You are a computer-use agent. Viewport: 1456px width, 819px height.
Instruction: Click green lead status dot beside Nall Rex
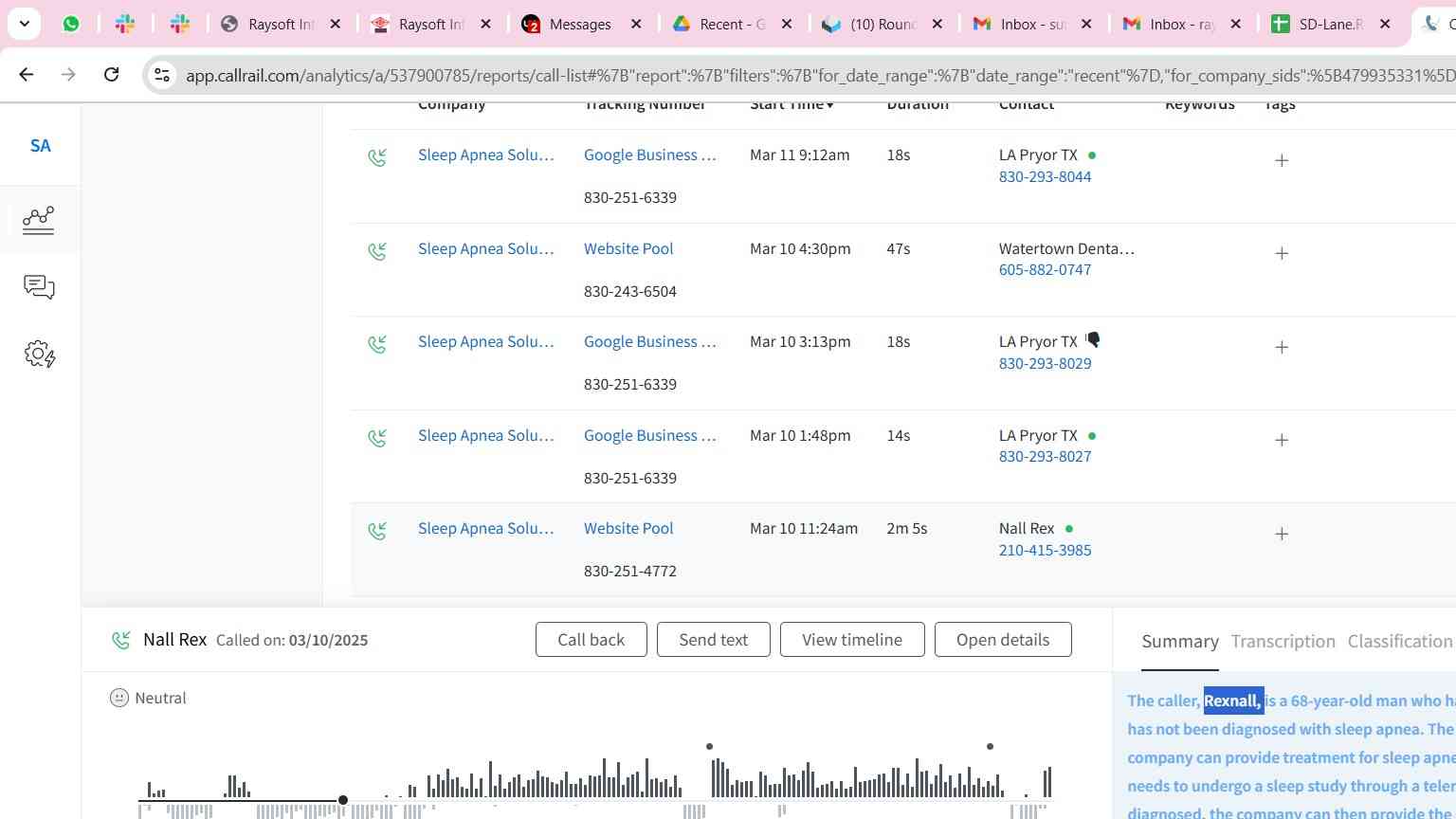[1069, 529]
